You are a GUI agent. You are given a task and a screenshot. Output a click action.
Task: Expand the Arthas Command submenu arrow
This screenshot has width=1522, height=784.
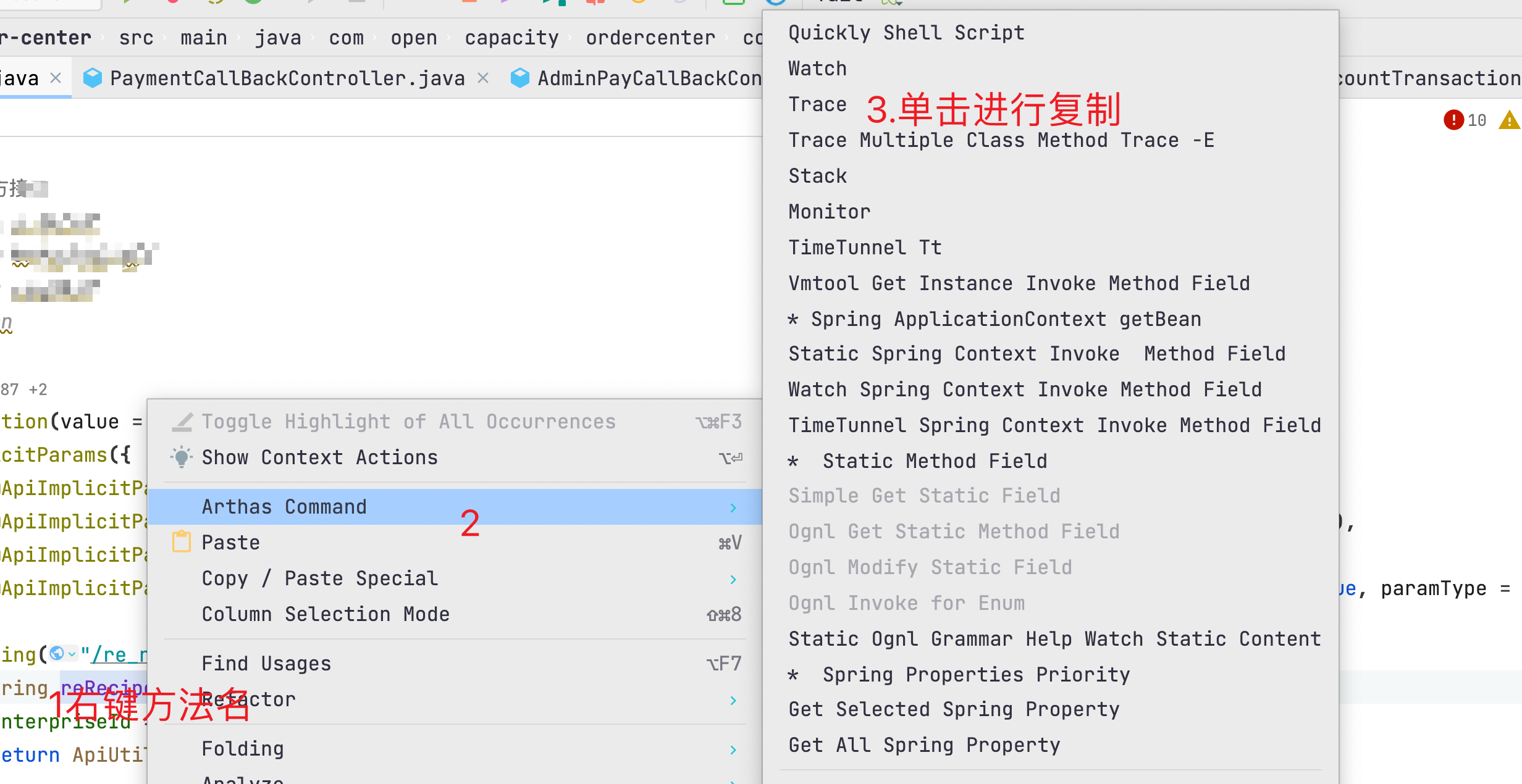tap(733, 508)
